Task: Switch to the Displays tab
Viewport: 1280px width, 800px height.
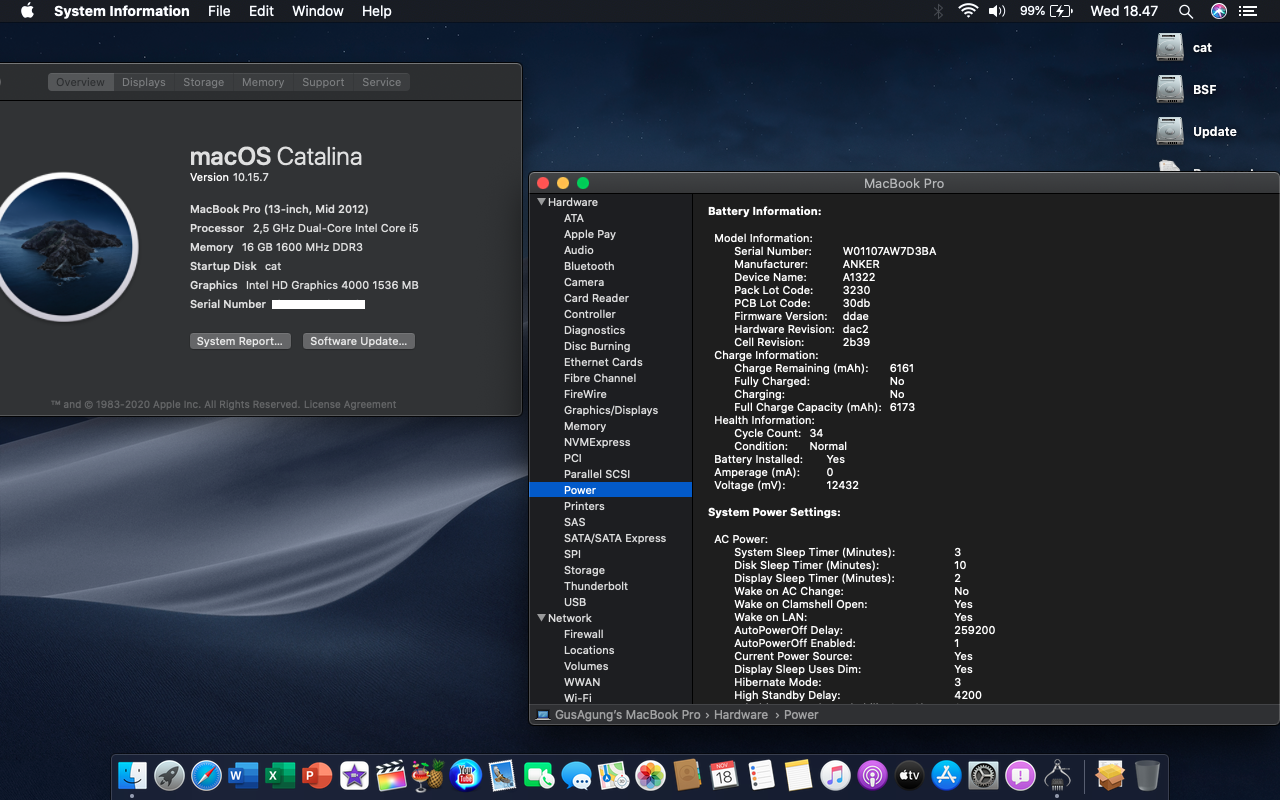Action: (x=144, y=82)
